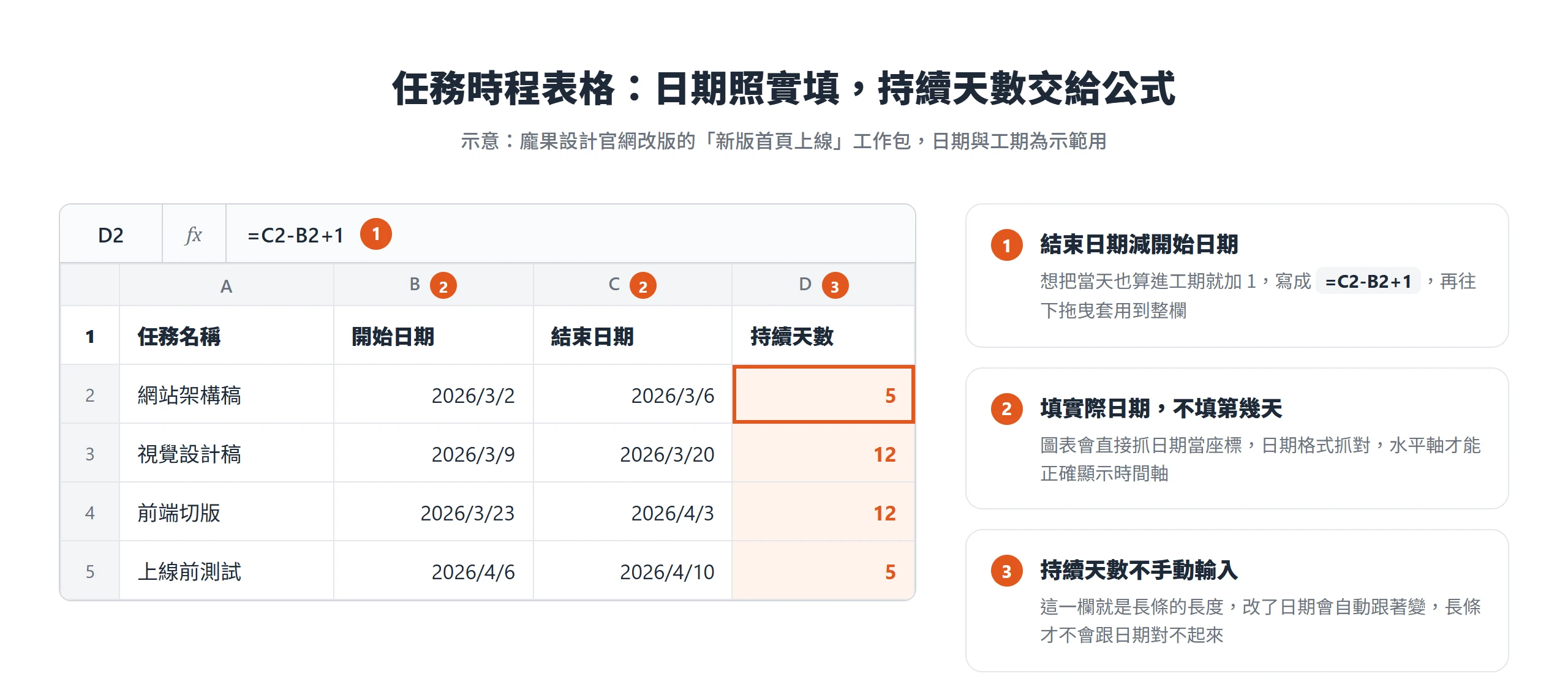Click the 前端切版 task cell
1568x687 pixels.
coord(227,512)
